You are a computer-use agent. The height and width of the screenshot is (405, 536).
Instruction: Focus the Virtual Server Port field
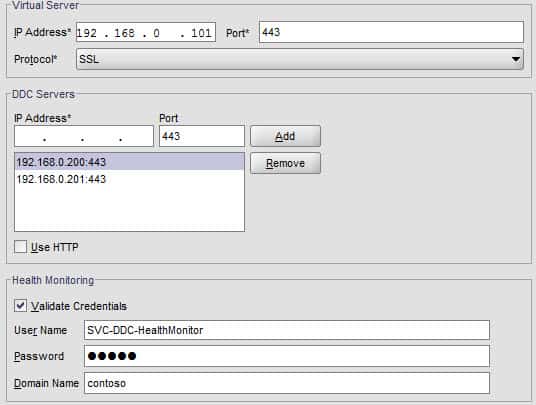[x=391, y=32]
